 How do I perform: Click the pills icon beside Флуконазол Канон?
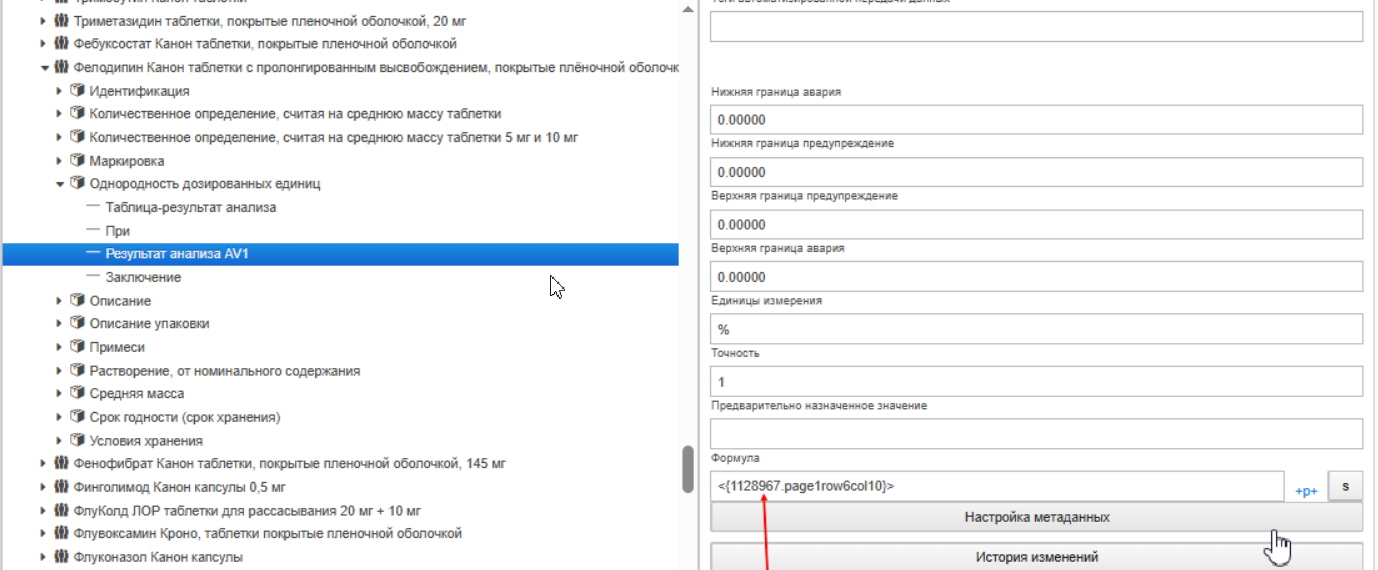coord(61,557)
